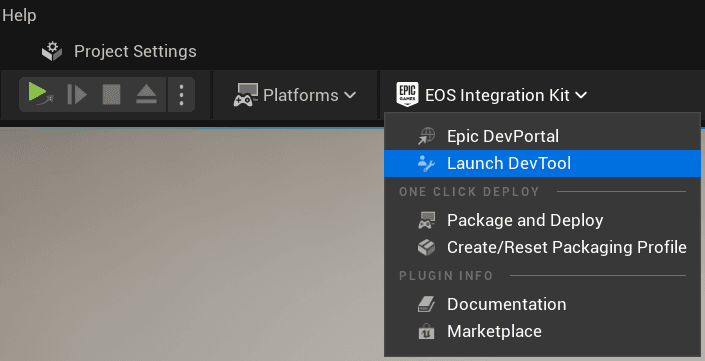705x361 pixels.
Task: Select Epic DevPortal menu entry
Action: point(542,137)
